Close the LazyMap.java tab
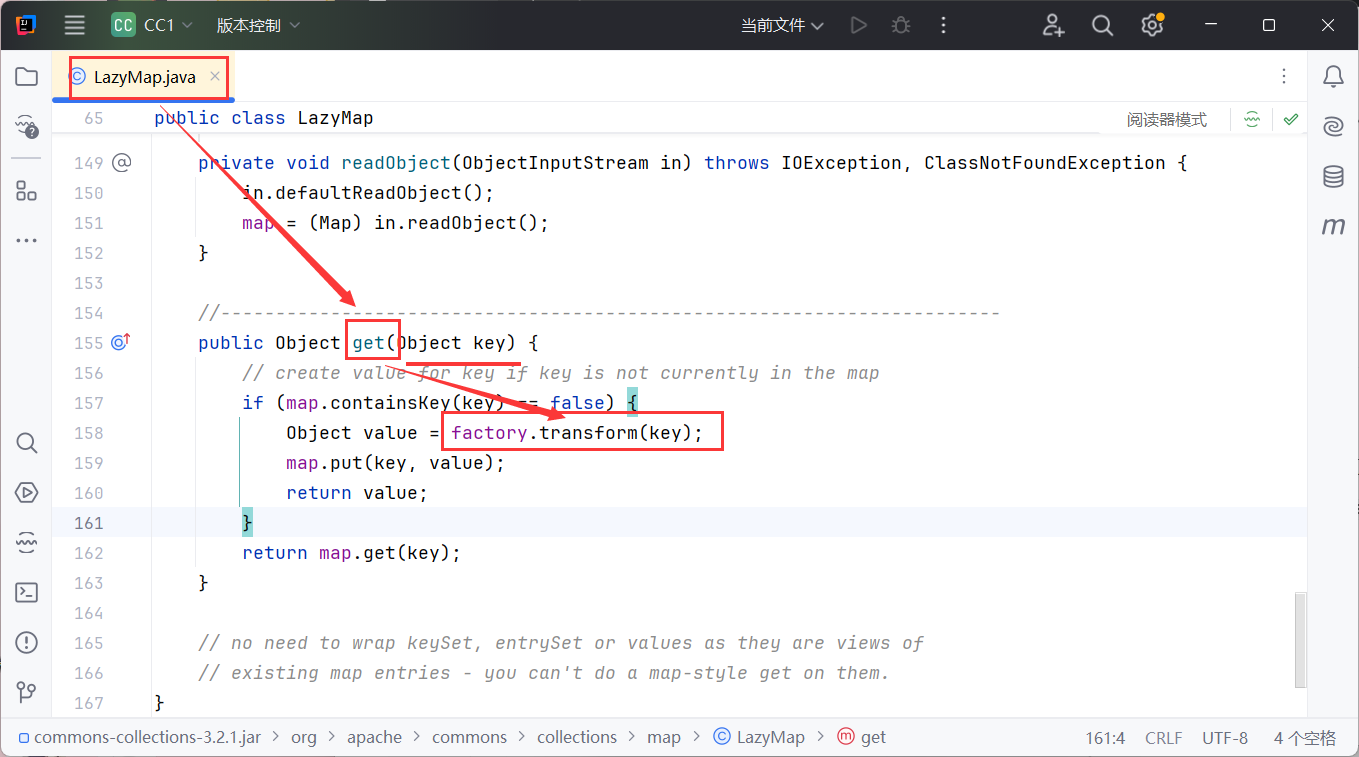 click(x=215, y=76)
